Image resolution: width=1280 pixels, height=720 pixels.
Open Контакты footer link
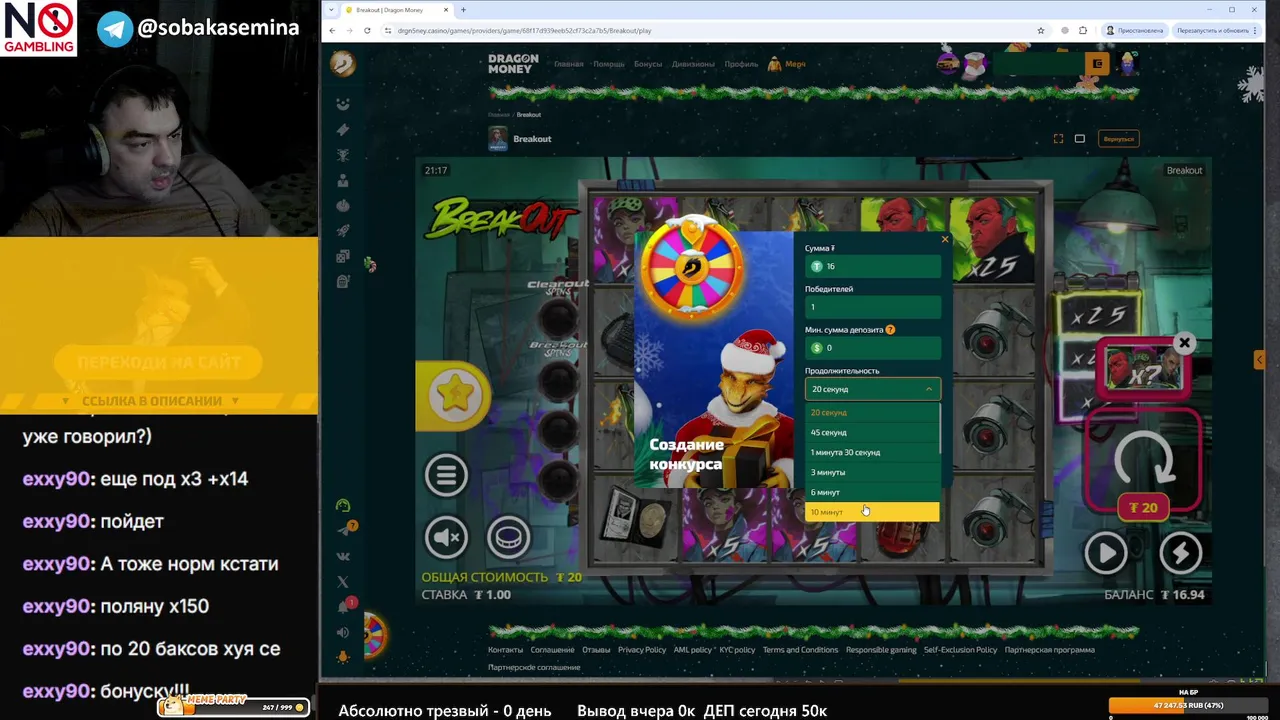(x=505, y=650)
